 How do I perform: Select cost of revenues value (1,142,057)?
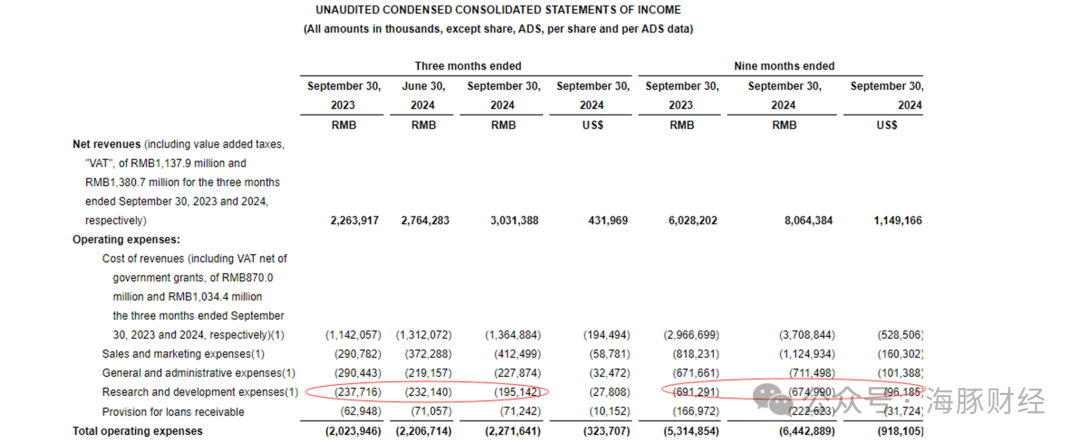[x=353, y=335]
